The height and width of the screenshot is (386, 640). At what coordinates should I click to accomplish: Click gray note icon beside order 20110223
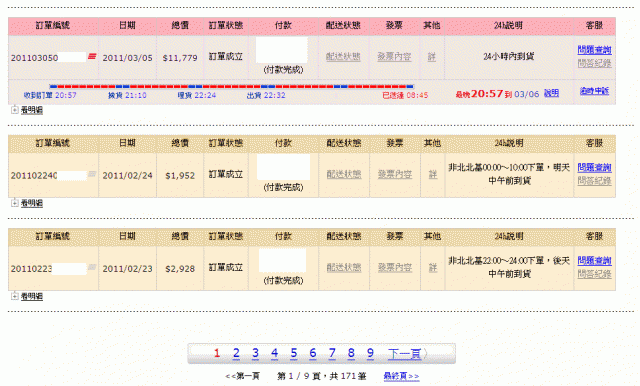[x=92, y=267]
